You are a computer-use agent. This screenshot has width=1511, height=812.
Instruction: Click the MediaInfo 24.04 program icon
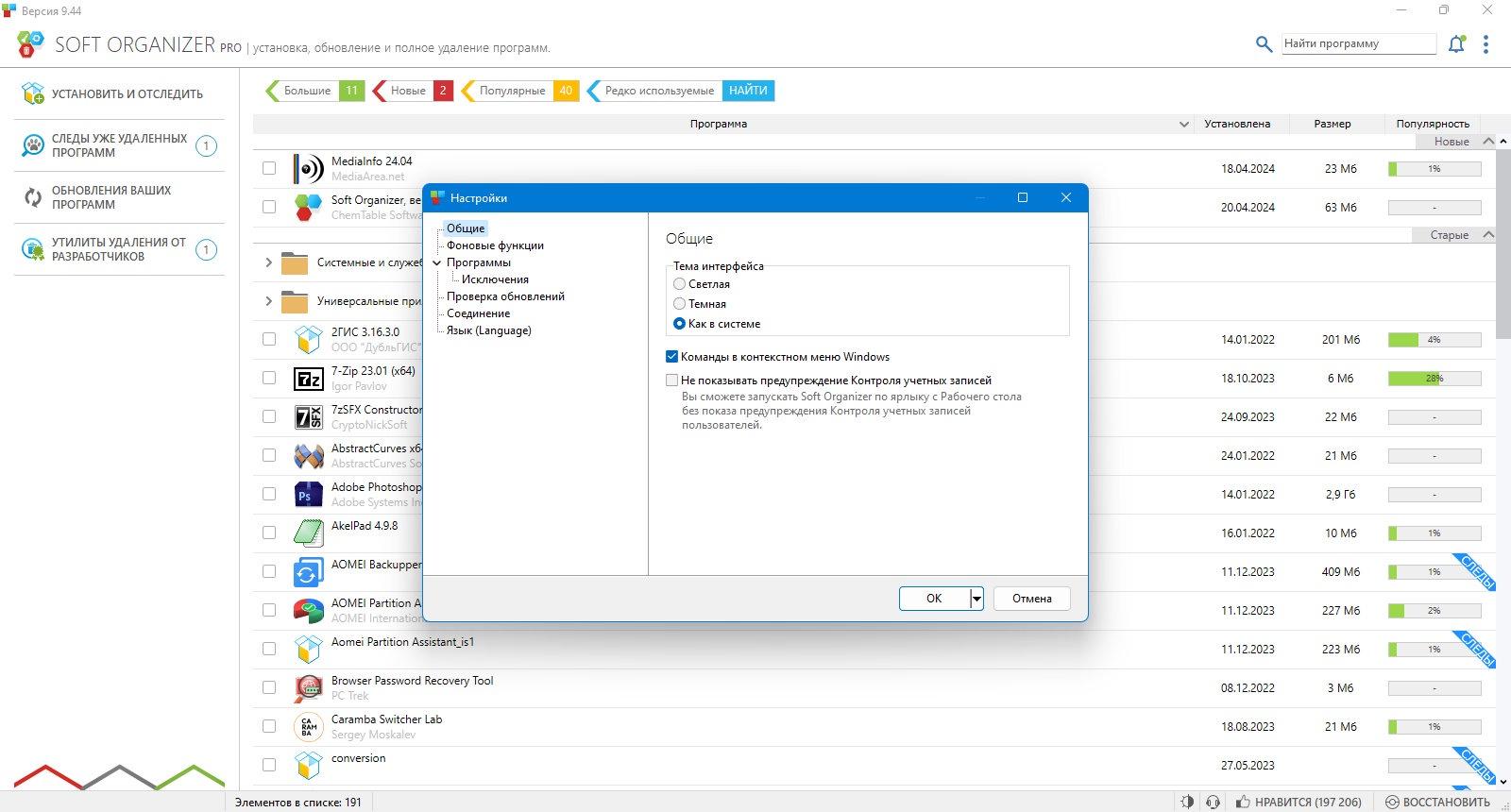pos(308,168)
